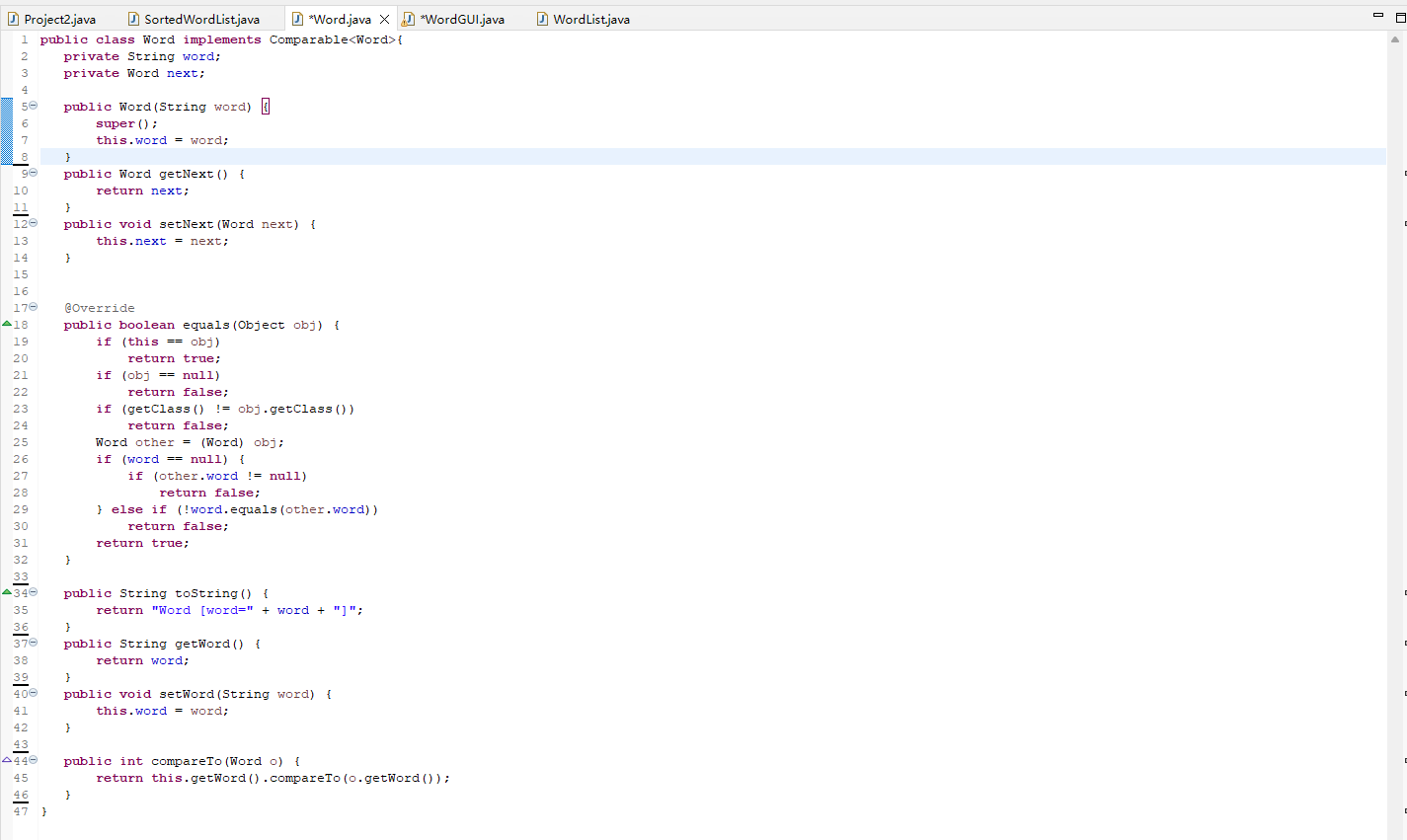Switch to the Project2.java tab

pyautogui.click(x=54, y=18)
